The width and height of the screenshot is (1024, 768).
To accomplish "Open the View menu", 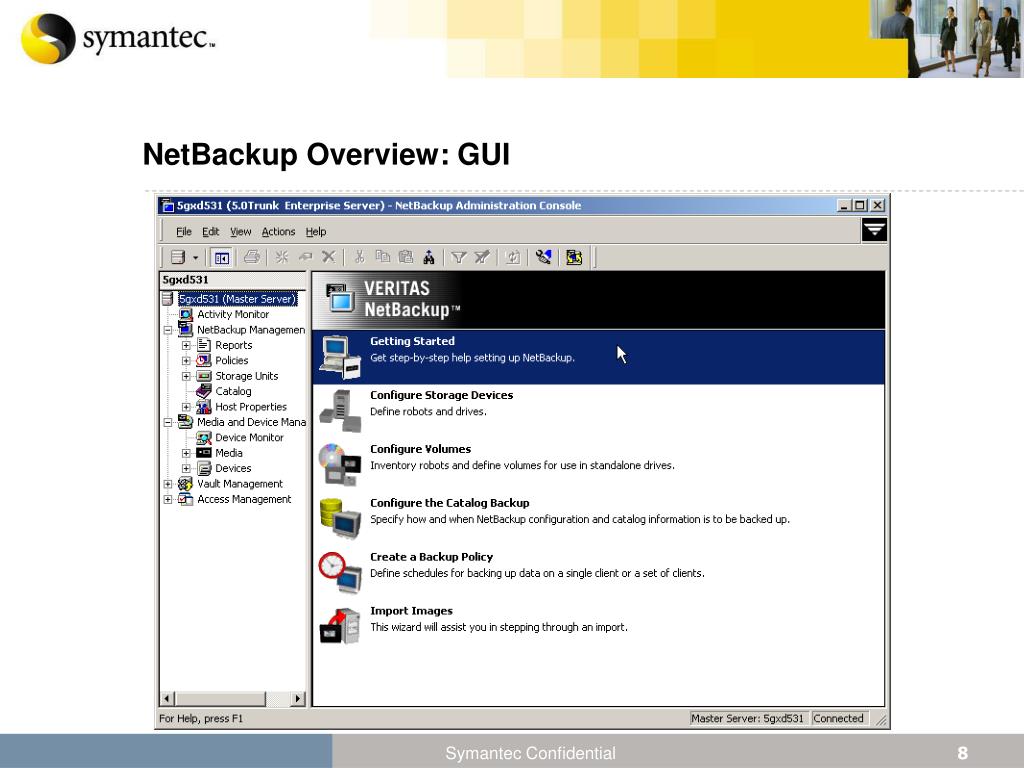I will pyautogui.click(x=240, y=232).
